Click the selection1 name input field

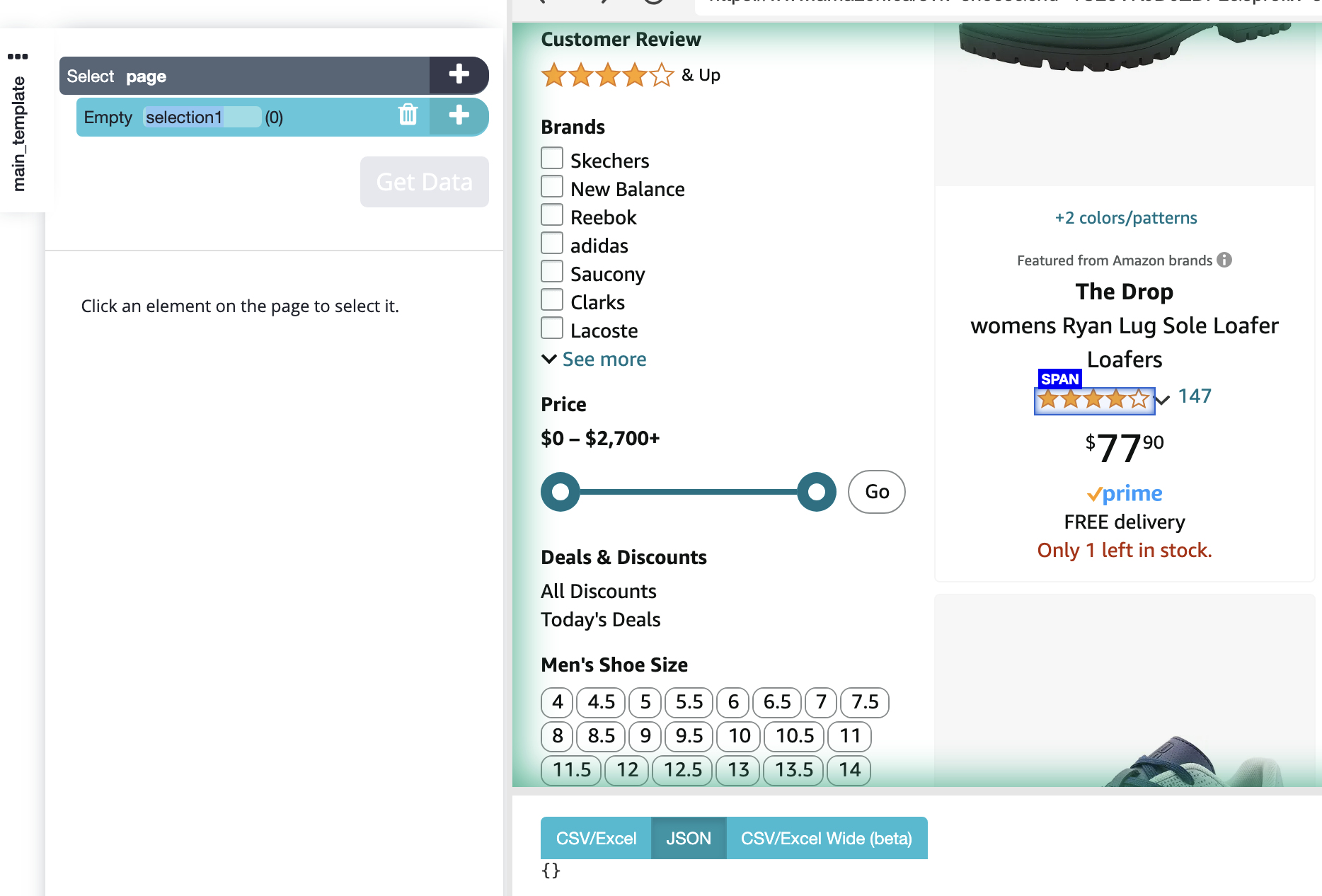pyautogui.click(x=202, y=117)
